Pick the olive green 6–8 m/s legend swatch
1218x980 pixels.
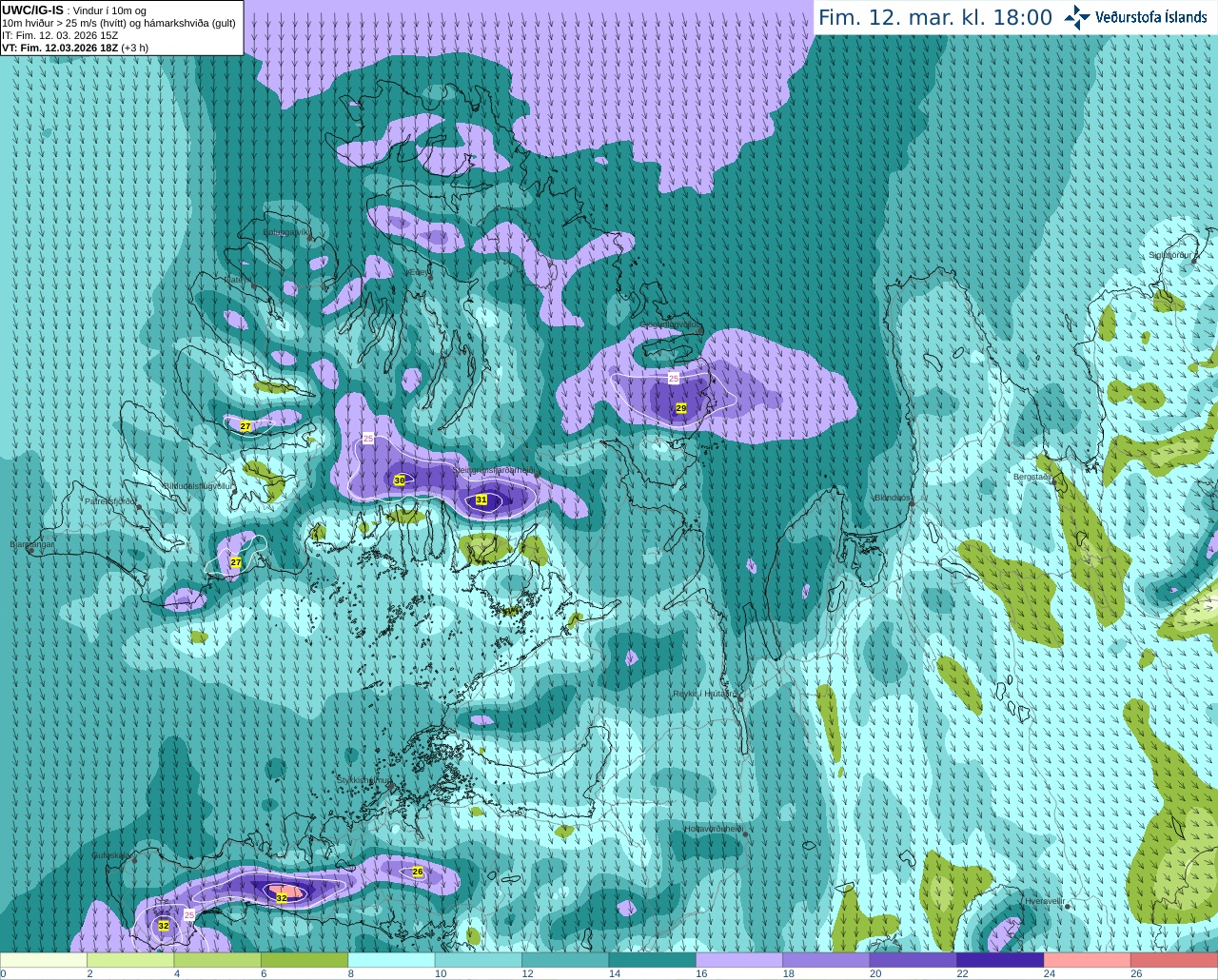point(304,960)
